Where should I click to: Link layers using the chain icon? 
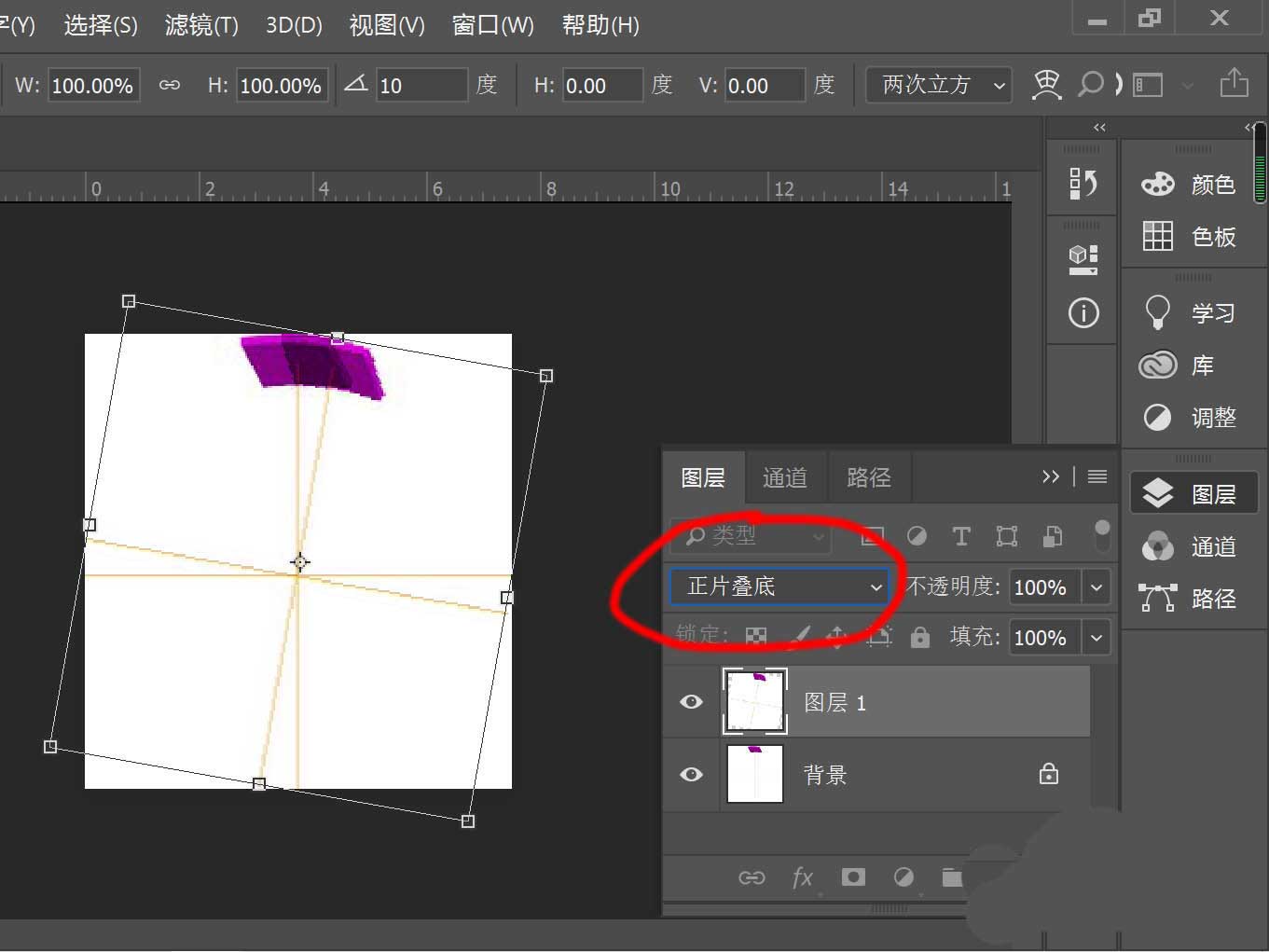pyautogui.click(x=752, y=877)
